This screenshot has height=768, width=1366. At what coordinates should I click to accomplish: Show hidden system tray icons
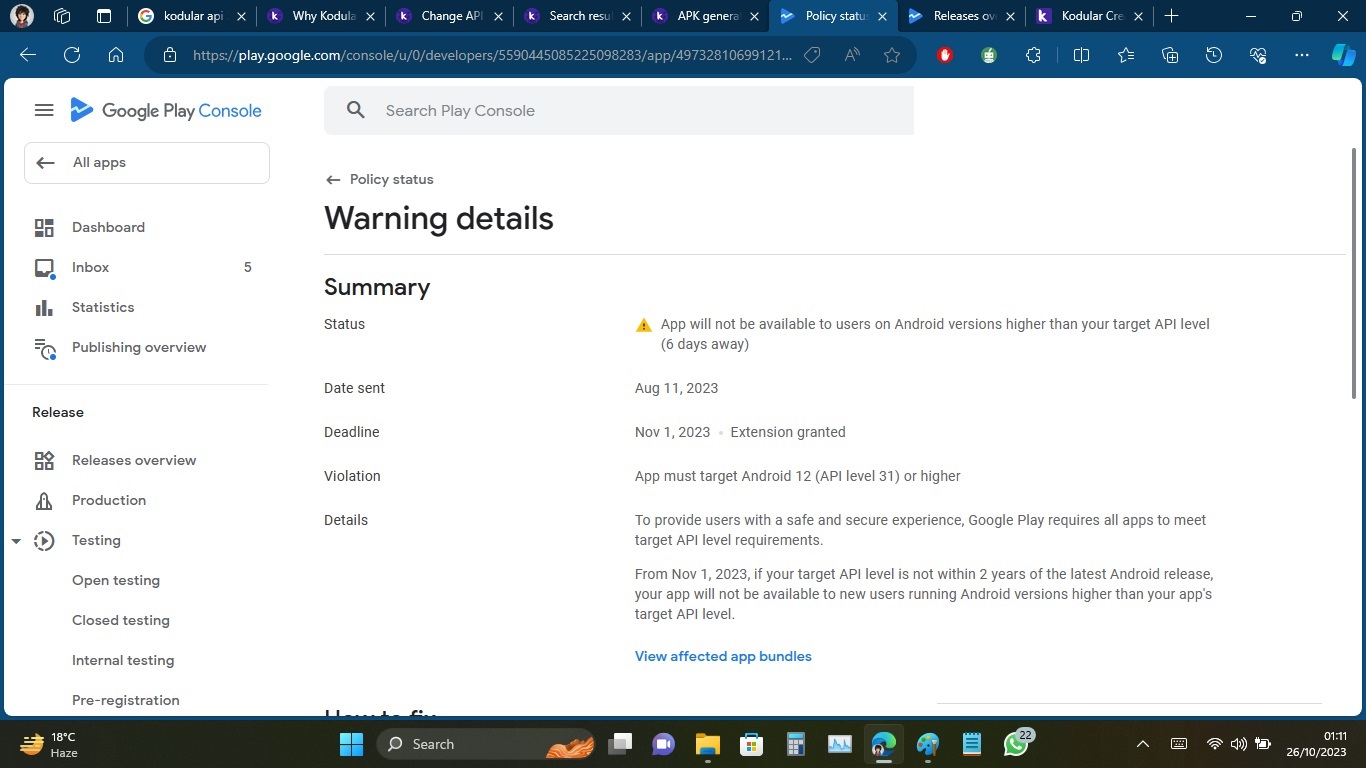pyautogui.click(x=1143, y=744)
